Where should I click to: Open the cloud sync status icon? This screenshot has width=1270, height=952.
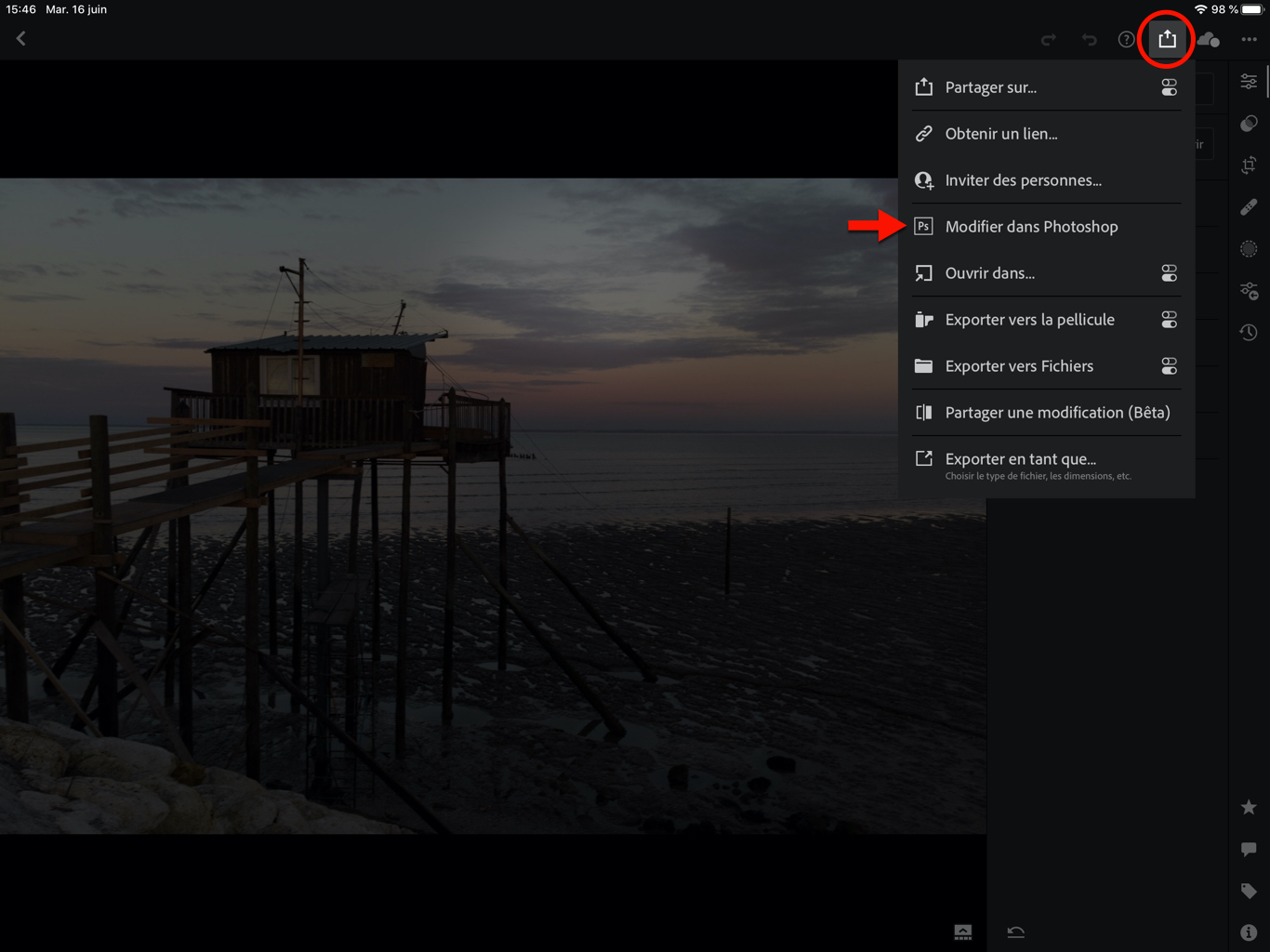click(x=1208, y=39)
